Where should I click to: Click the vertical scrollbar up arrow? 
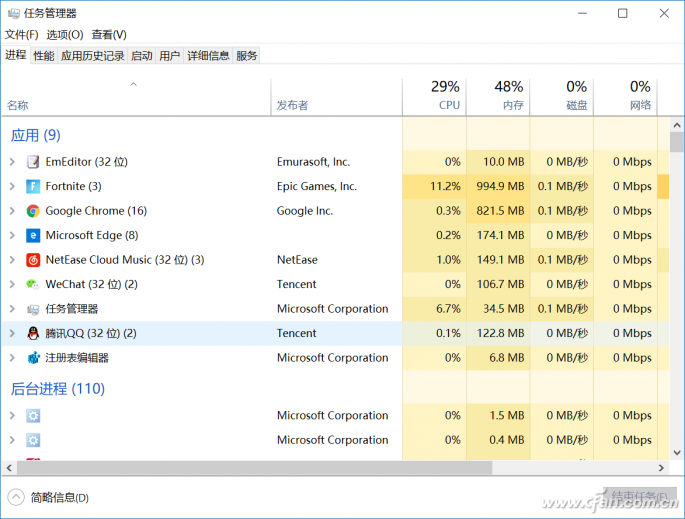[677, 125]
